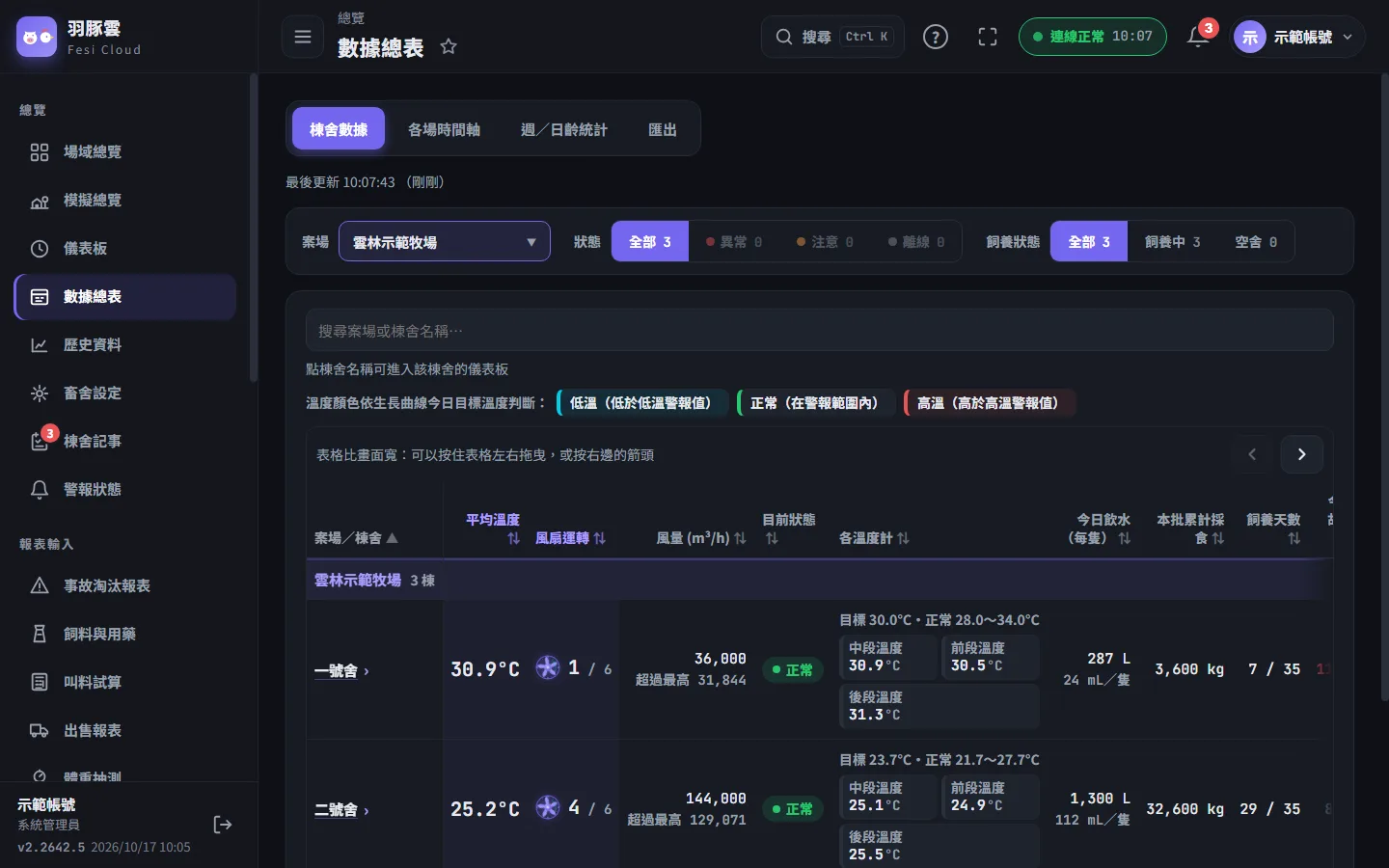This screenshot has width=1389, height=868.
Task: Sort by 風扇運轉 column
Action: coord(570,538)
